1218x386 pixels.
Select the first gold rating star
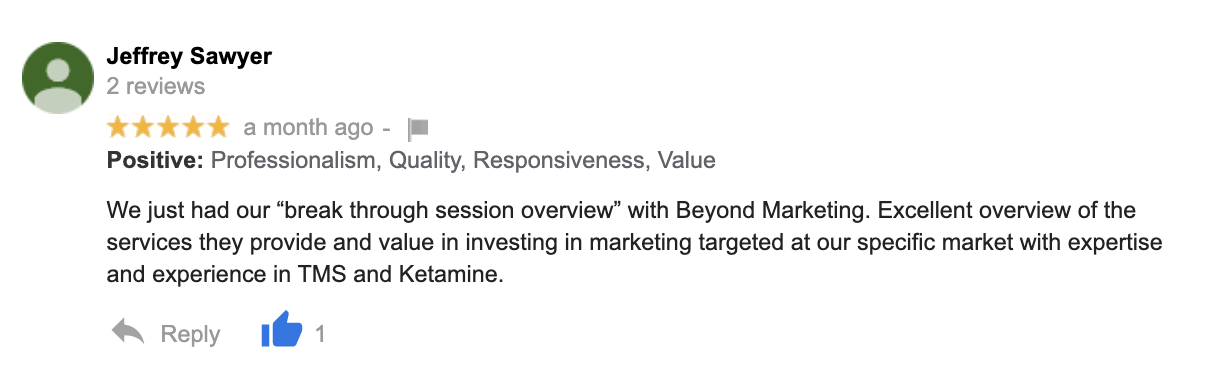coord(119,127)
